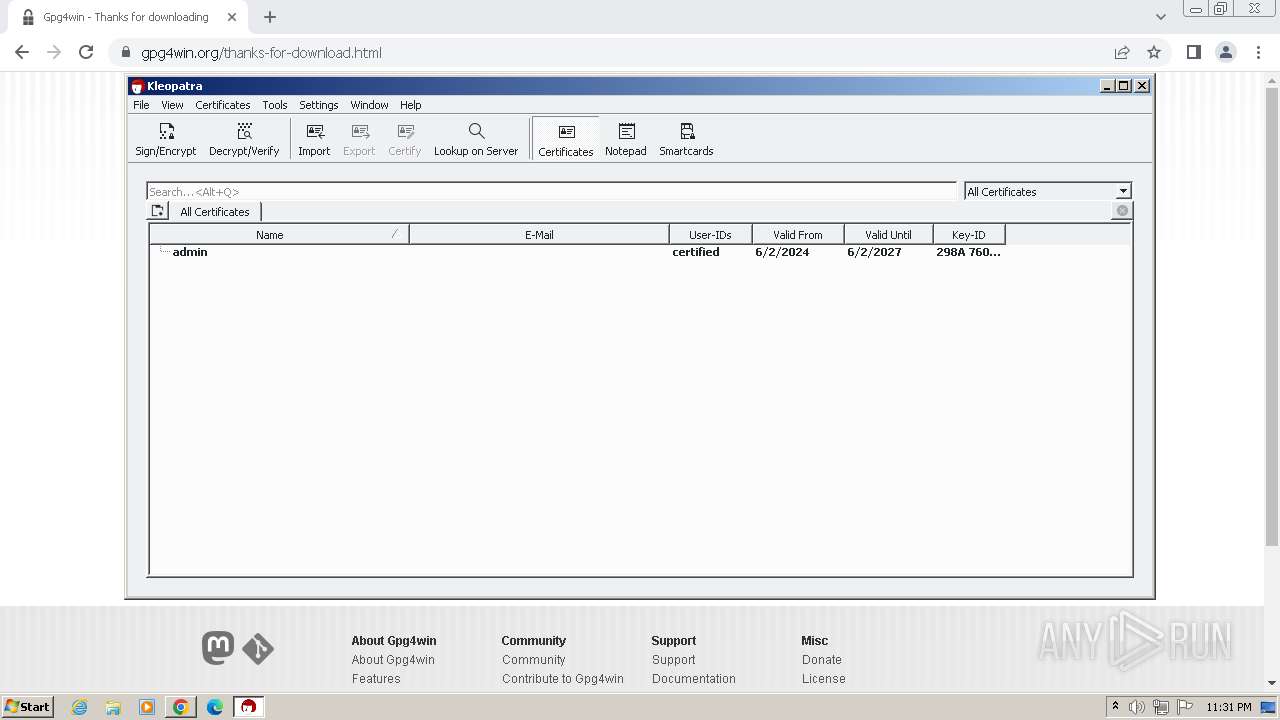
Task: Expand the All Certificates filter dropdown
Action: 1123,191
